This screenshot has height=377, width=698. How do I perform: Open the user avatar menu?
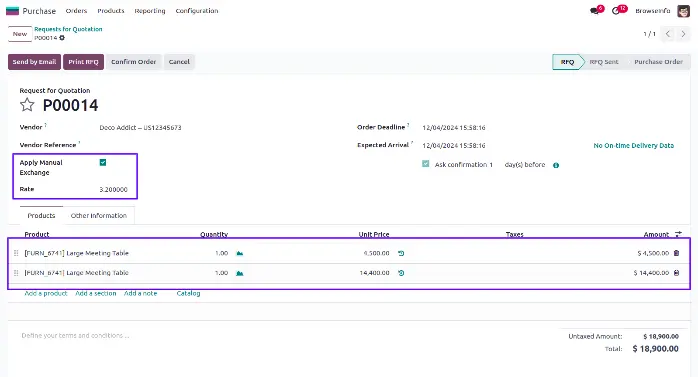tap(683, 11)
